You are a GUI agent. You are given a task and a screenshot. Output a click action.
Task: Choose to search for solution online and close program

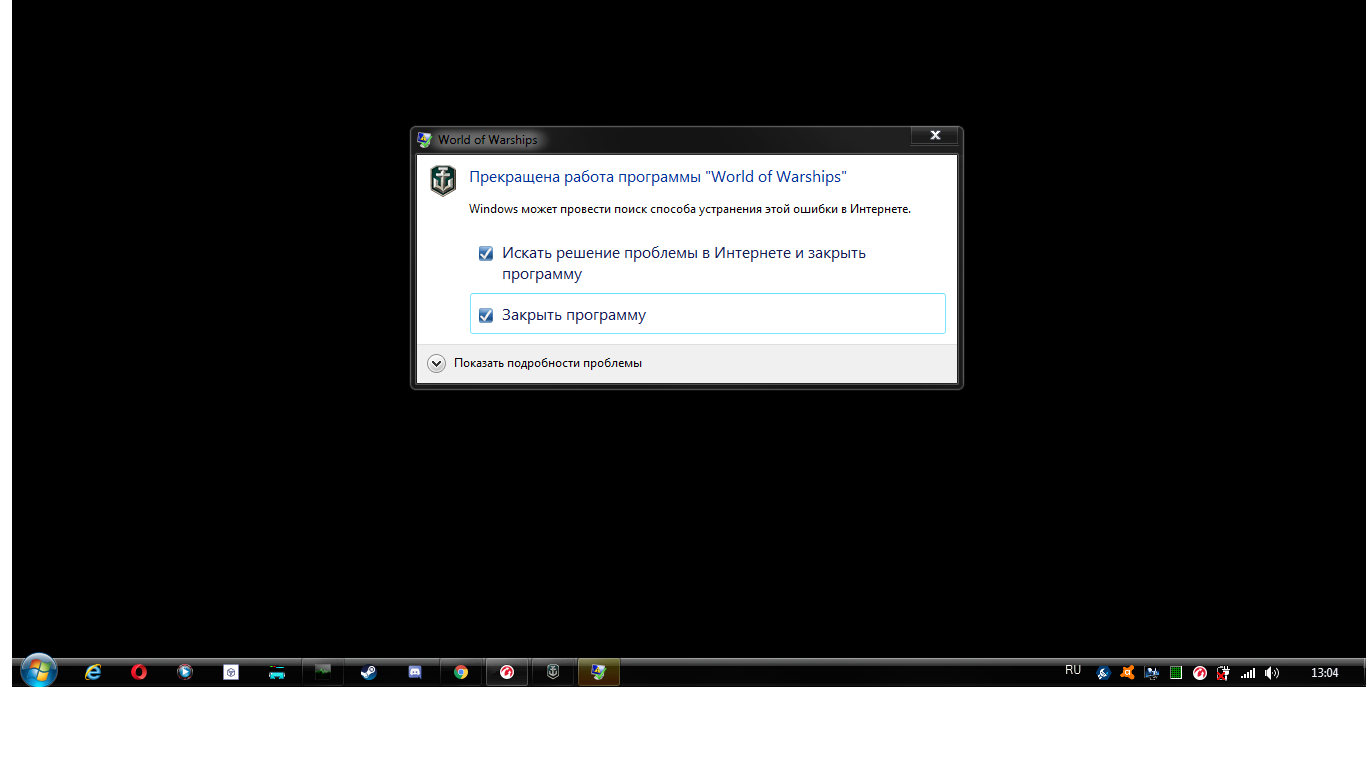pos(707,263)
